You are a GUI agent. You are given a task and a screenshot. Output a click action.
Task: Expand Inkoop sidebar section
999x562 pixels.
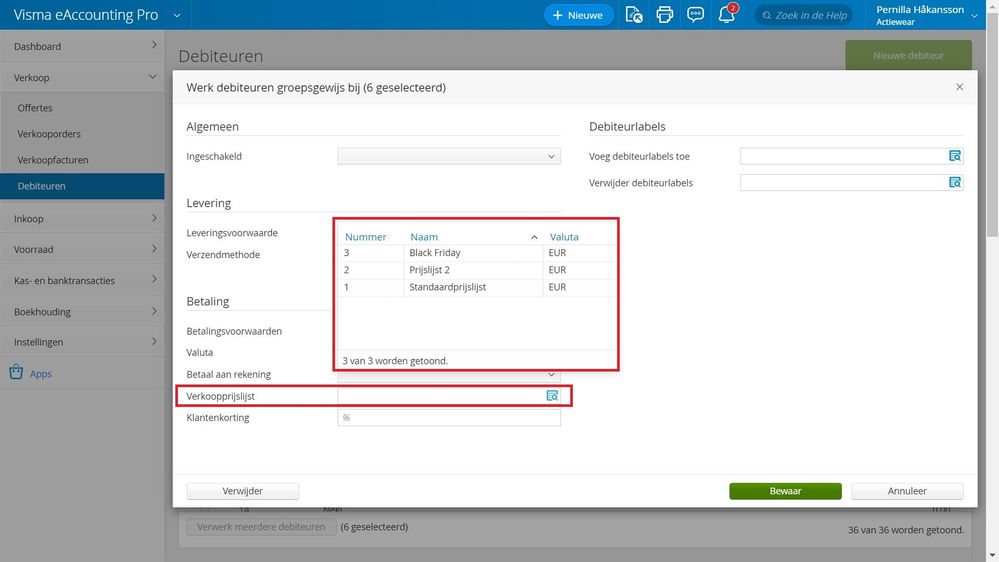[x=82, y=219]
